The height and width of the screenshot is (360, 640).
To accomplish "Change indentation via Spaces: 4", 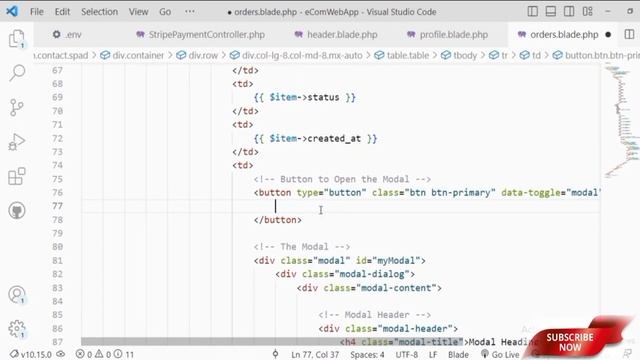I will [x=367, y=355].
